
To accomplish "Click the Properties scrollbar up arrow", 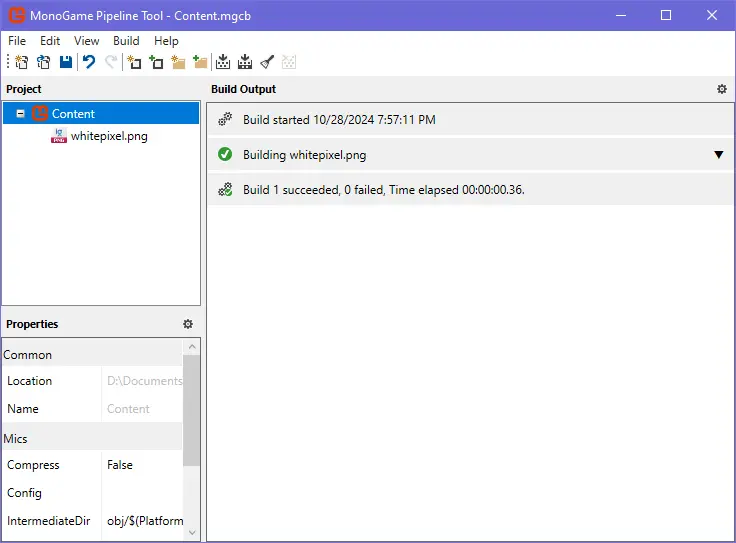I will 192,347.
